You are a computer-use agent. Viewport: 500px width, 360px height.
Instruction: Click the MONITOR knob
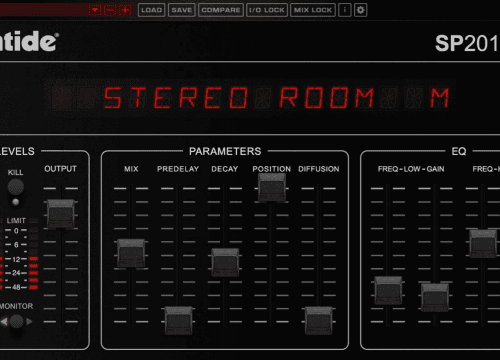pyautogui.click(x=17, y=322)
